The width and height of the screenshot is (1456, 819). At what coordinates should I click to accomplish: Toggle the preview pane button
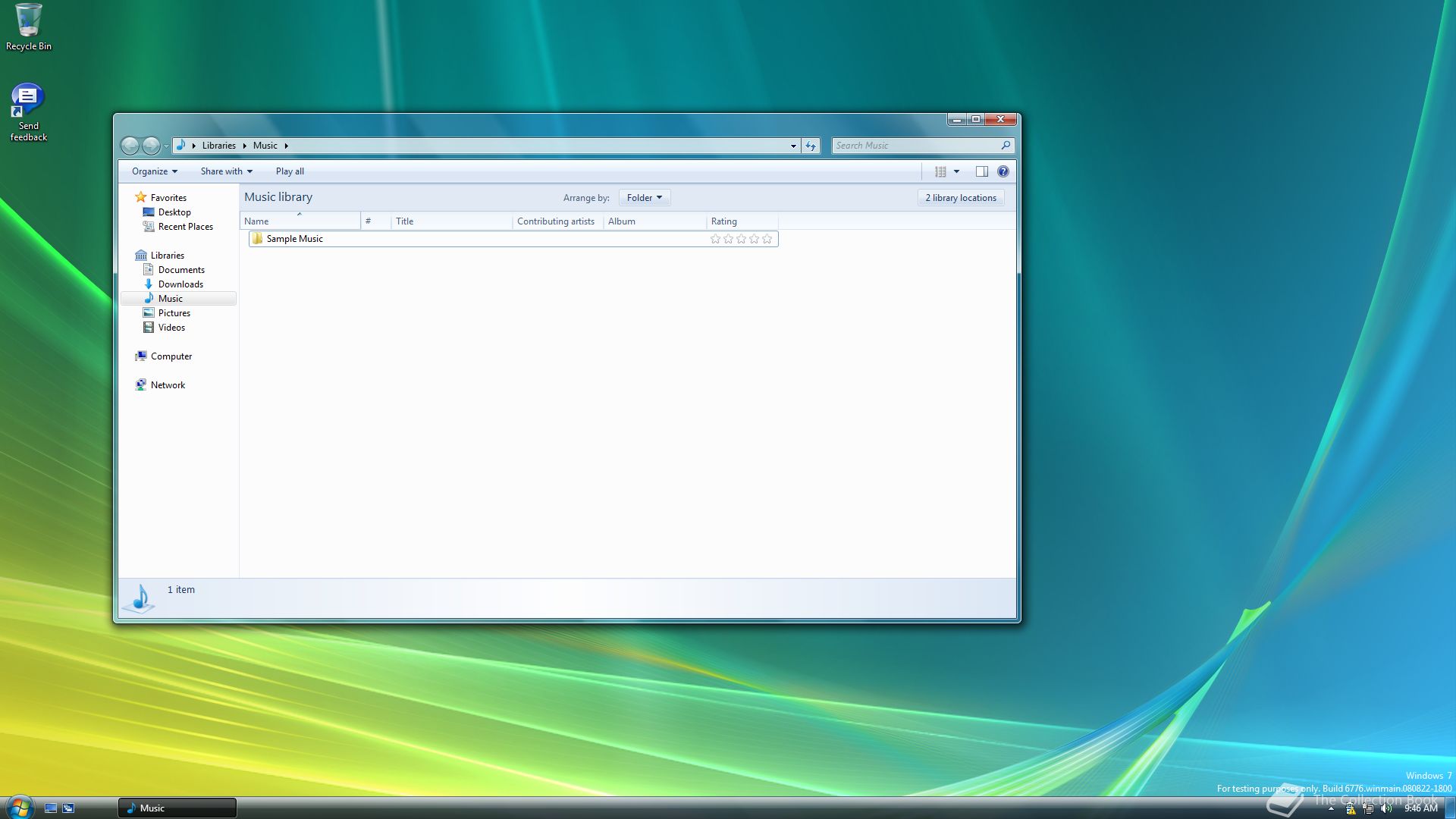[981, 171]
